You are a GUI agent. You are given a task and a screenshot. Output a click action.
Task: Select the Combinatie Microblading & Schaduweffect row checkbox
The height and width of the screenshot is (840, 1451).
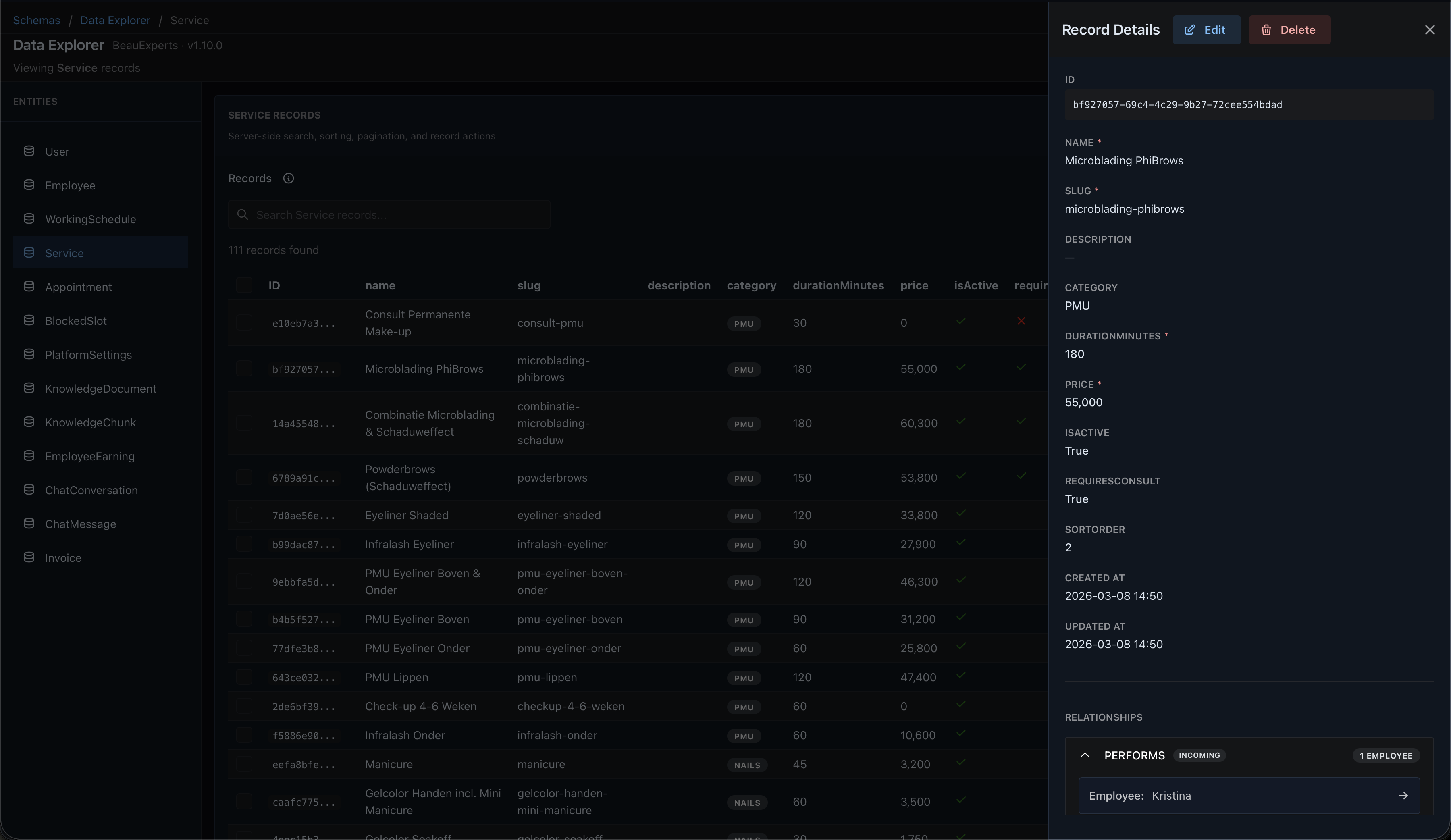(x=244, y=423)
